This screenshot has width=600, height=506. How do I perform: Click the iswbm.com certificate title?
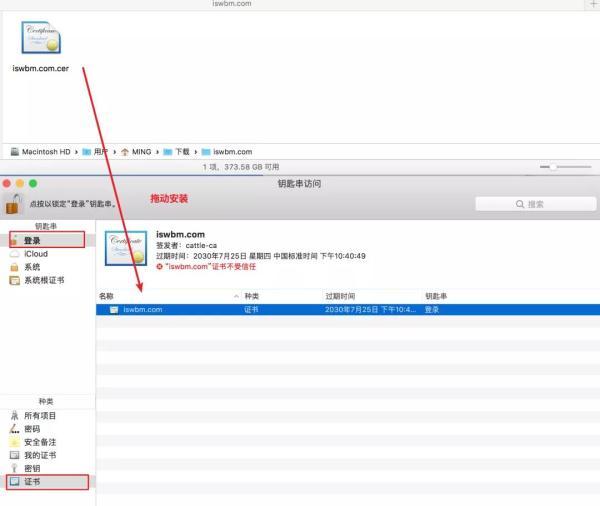(x=180, y=234)
